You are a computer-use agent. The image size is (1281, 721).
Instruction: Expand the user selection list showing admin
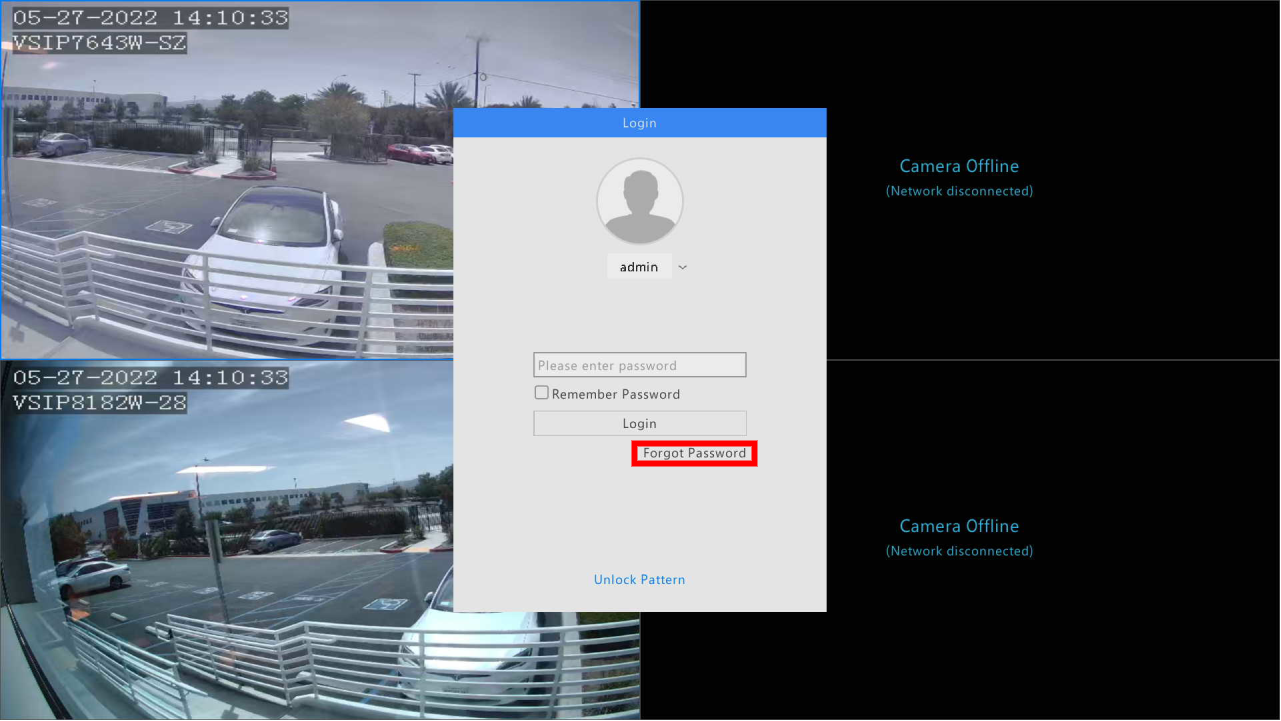click(x=682, y=266)
